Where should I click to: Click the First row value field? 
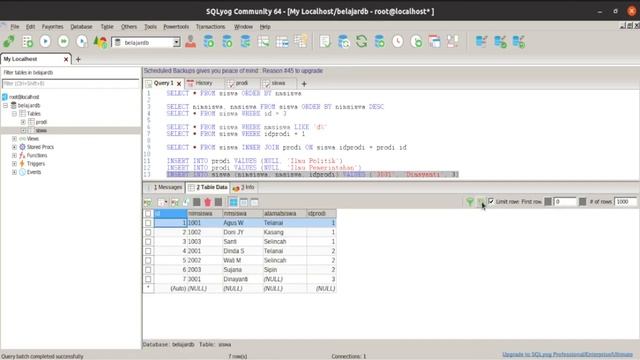(565, 202)
